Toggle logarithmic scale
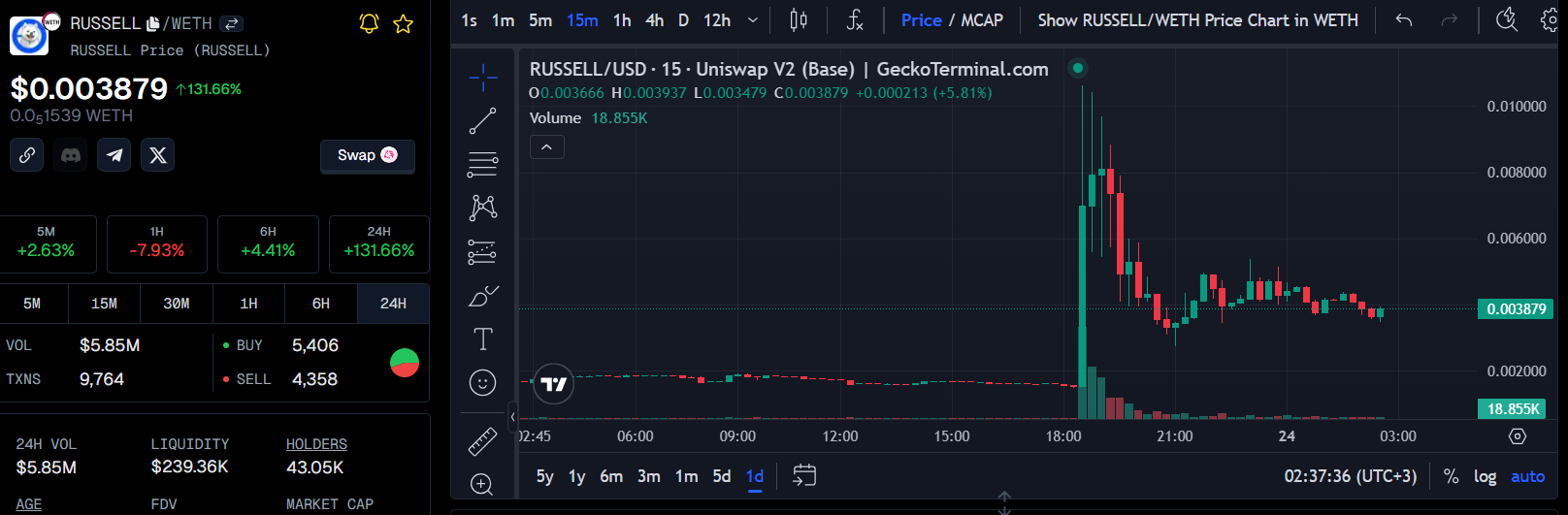1568x515 pixels. point(1485,476)
